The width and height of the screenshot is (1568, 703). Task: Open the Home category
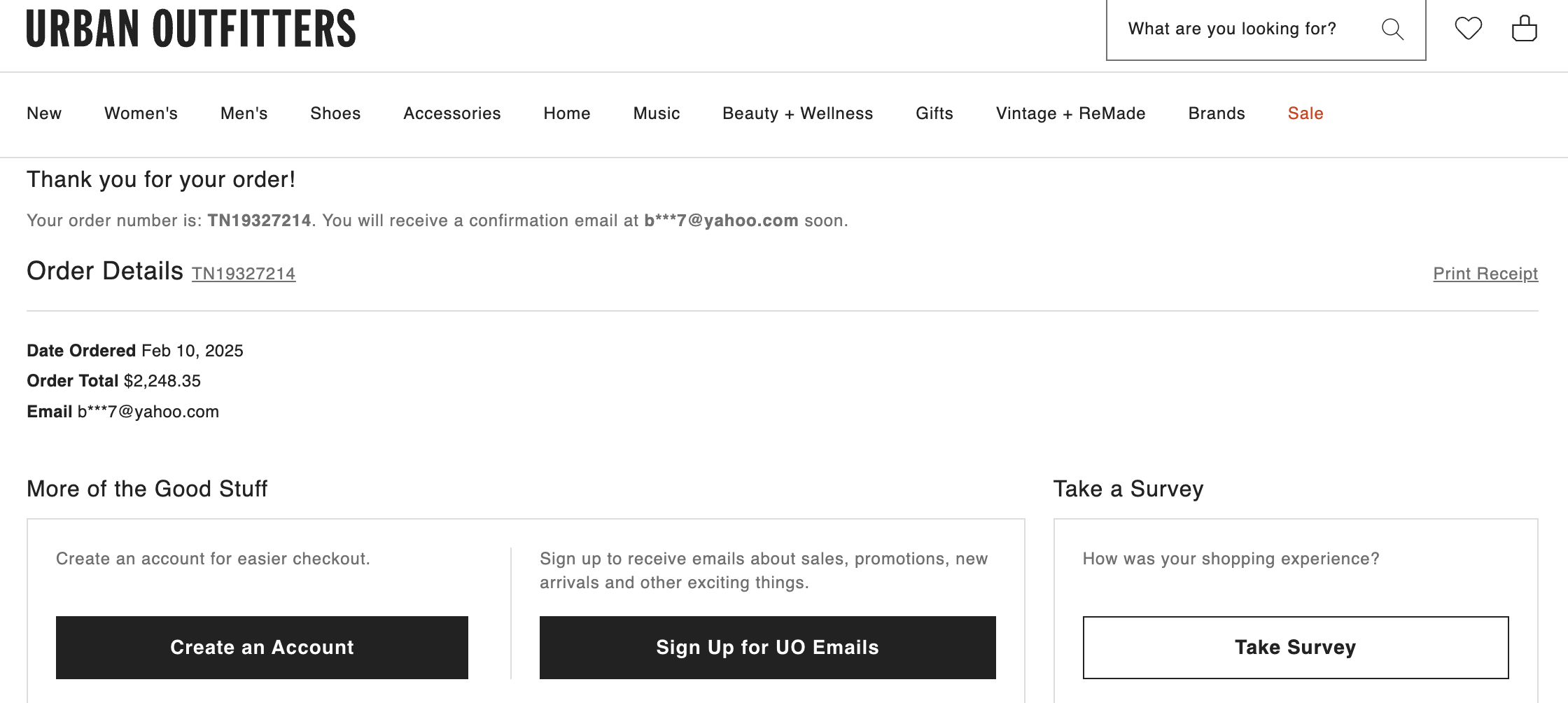pyautogui.click(x=567, y=113)
